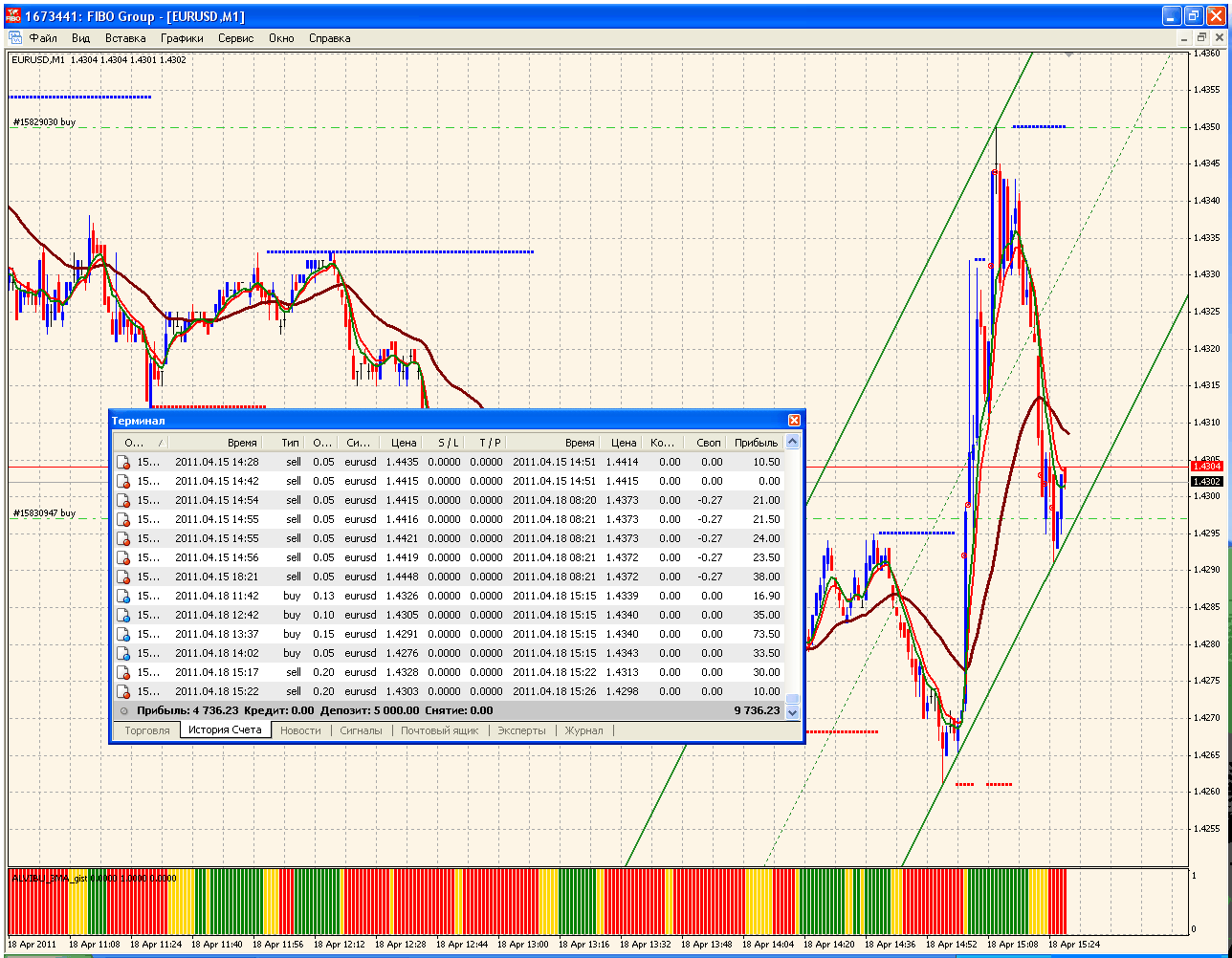The height and width of the screenshot is (958, 1232).
Task: Click volume 0.13 in buy row
Action: tap(324, 596)
